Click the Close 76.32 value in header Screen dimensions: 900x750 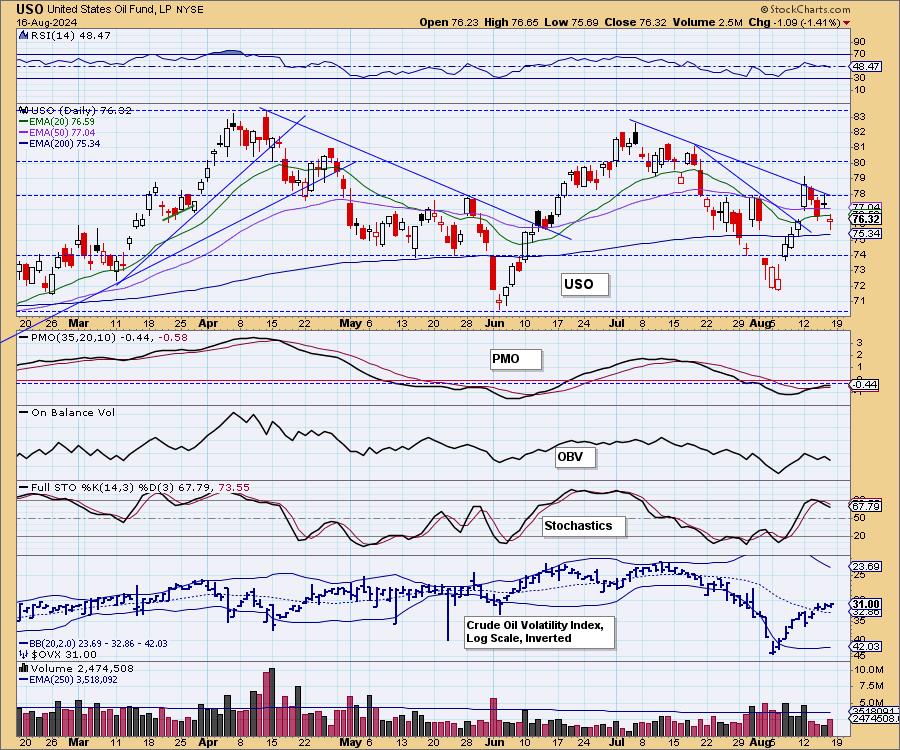pyautogui.click(x=635, y=22)
